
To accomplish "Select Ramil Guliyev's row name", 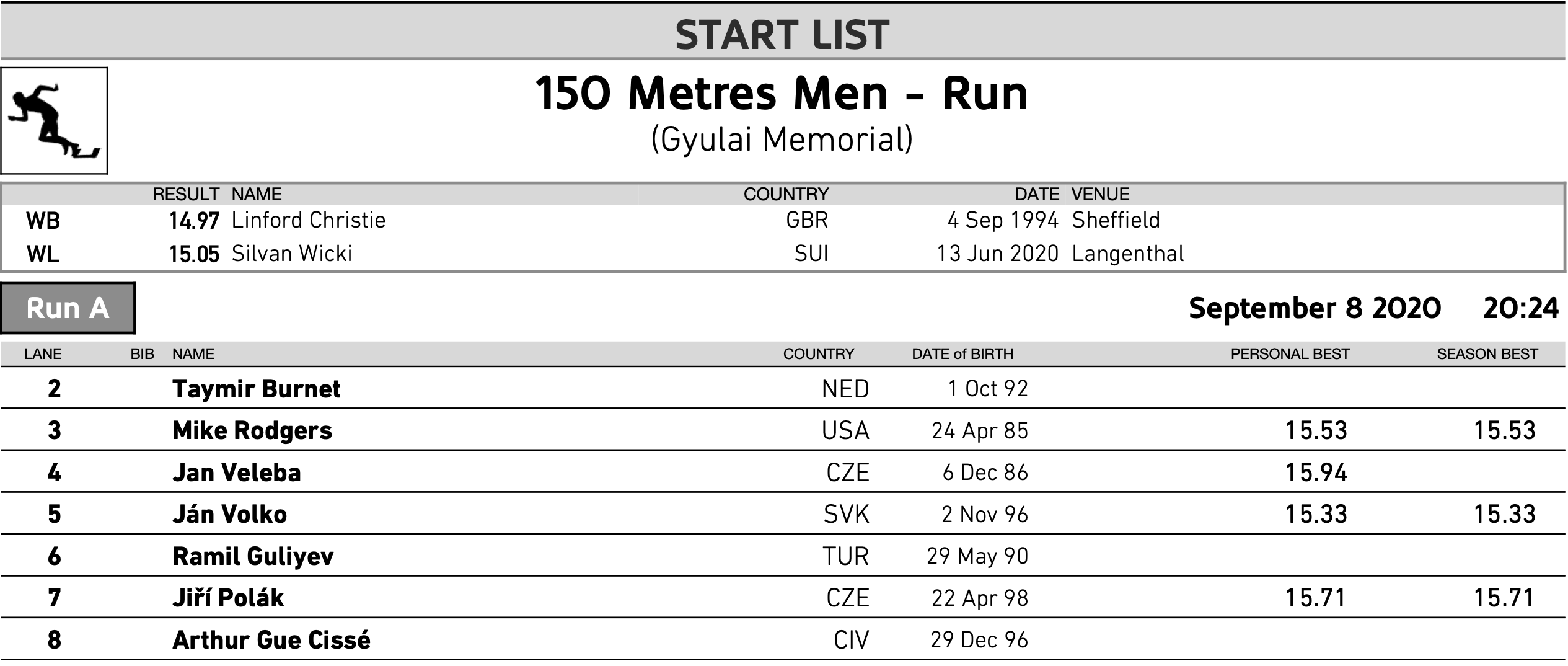I will pyautogui.click(x=253, y=556).
